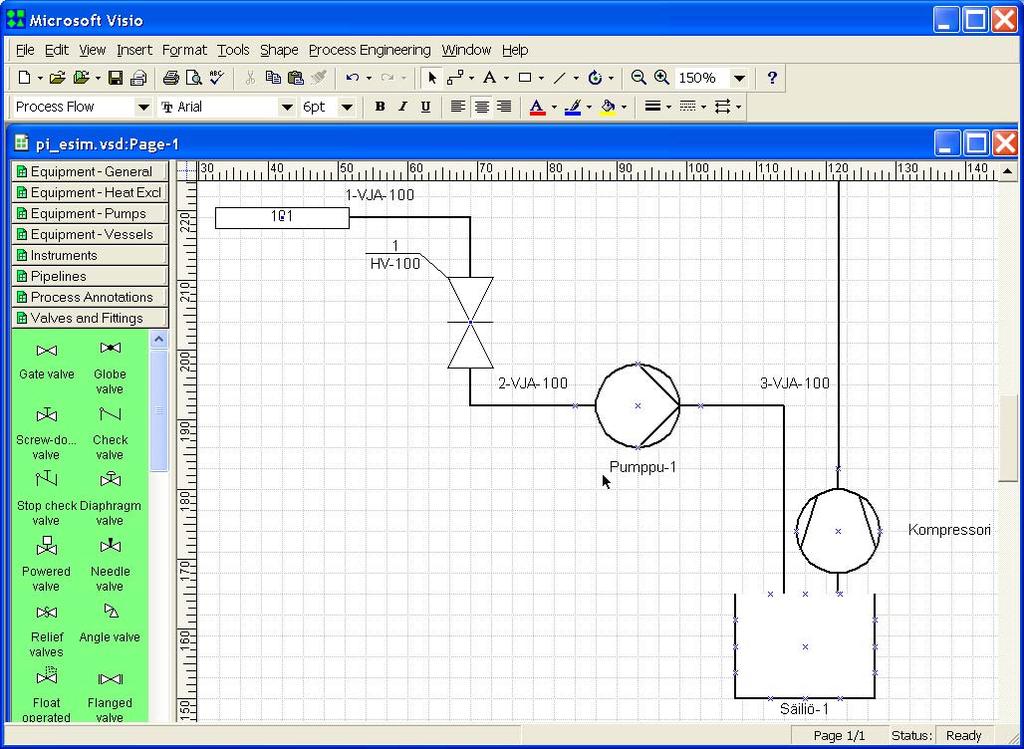Open the 150% zoom level dropdown

tap(739, 78)
